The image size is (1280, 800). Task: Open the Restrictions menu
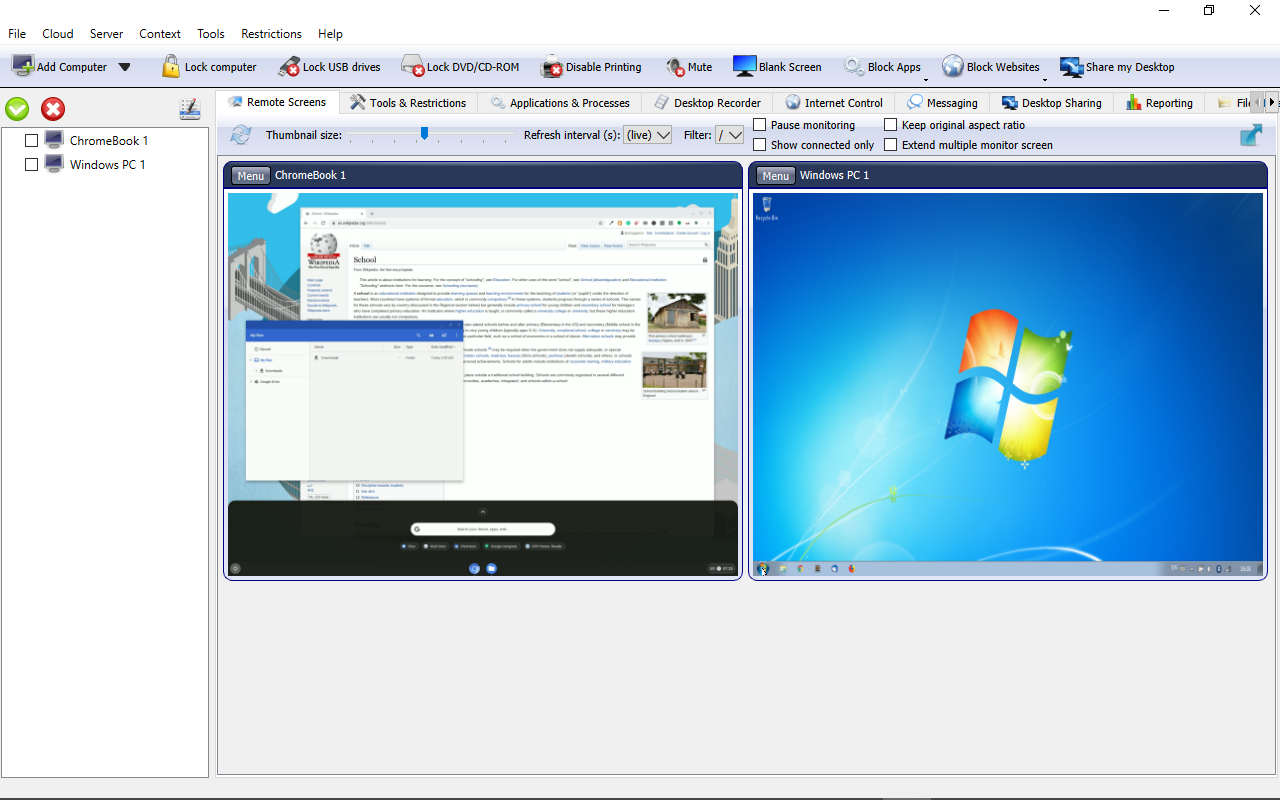pyautogui.click(x=271, y=33)
